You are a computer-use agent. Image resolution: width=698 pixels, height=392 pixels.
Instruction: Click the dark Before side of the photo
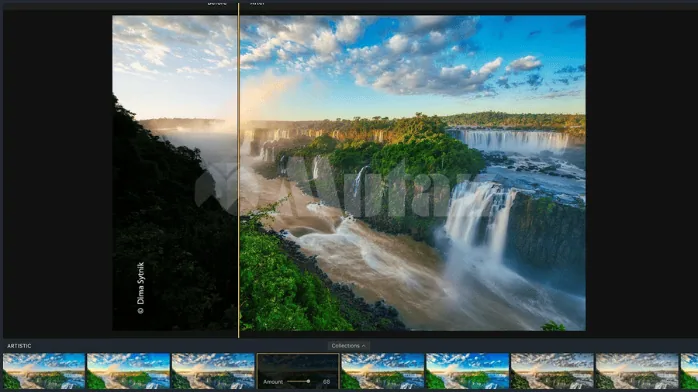[174, 173]
